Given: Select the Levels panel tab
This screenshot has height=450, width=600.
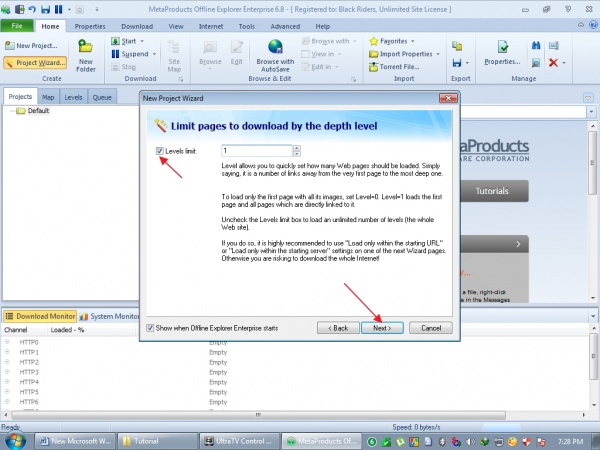Looking at the screenshot, I should click(x=73, y=97).
